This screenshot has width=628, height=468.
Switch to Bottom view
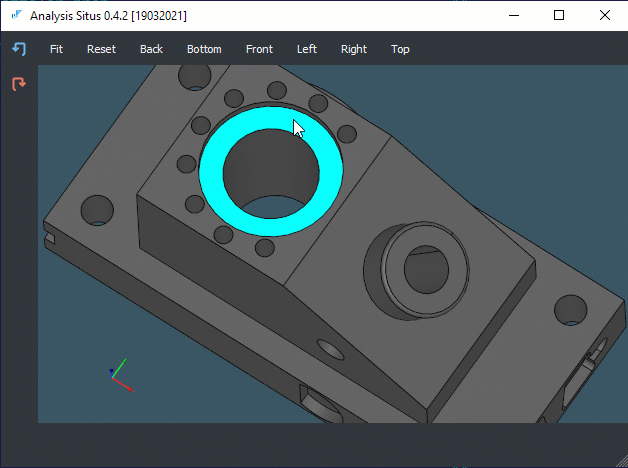[204, 49]
